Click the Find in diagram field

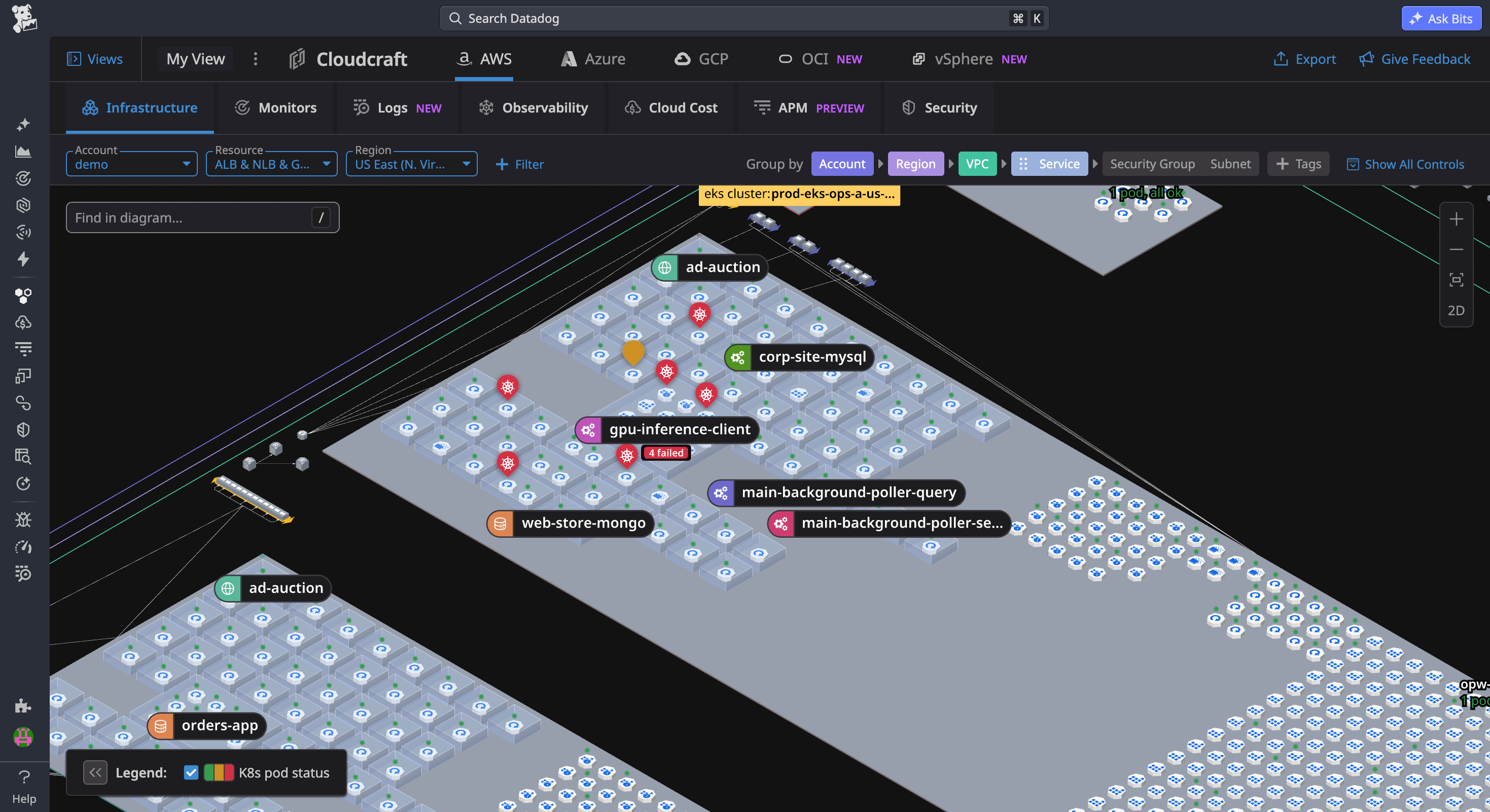[x=202, y=218]
